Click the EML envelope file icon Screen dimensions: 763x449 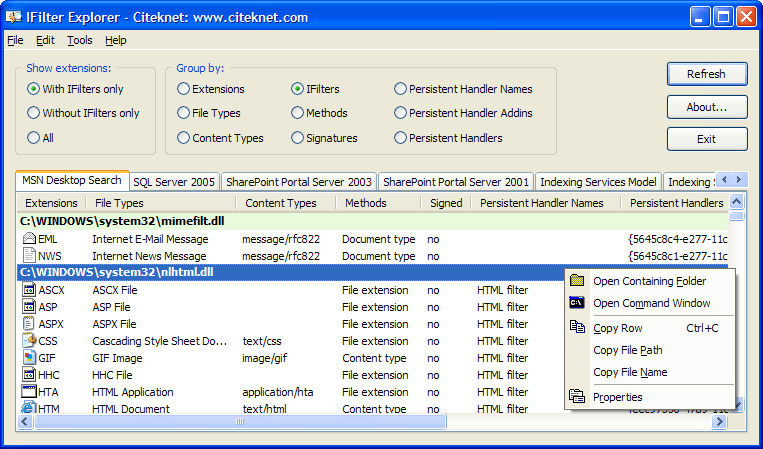[29, 239]
